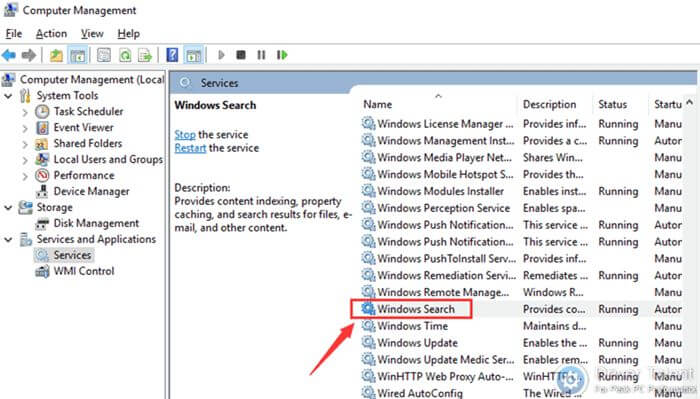
Task: Open the File menu
Action: tap(14, 33)
